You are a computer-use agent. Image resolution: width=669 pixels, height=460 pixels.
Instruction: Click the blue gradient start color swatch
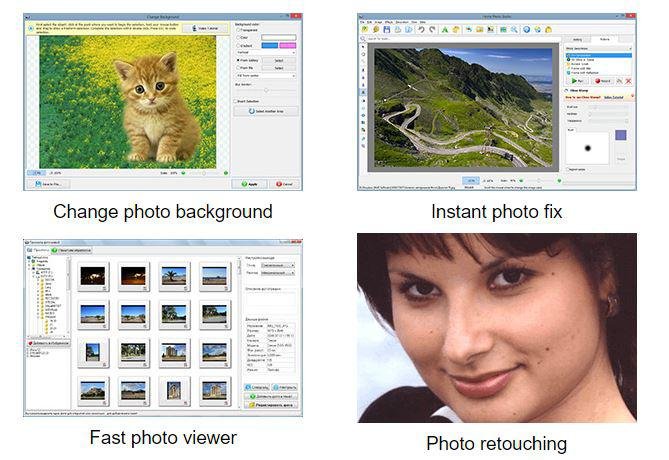pos(270,45)
